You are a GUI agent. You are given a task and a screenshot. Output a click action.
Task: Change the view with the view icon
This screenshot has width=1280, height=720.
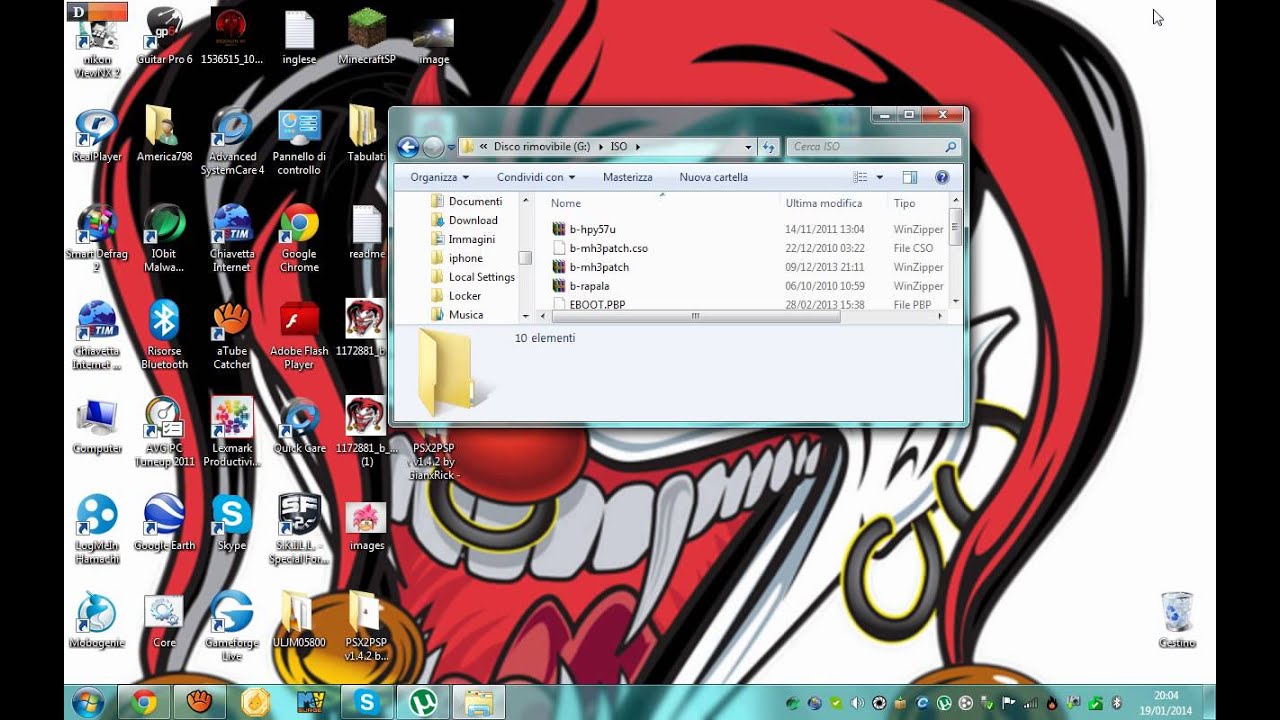tap(860, 177)
